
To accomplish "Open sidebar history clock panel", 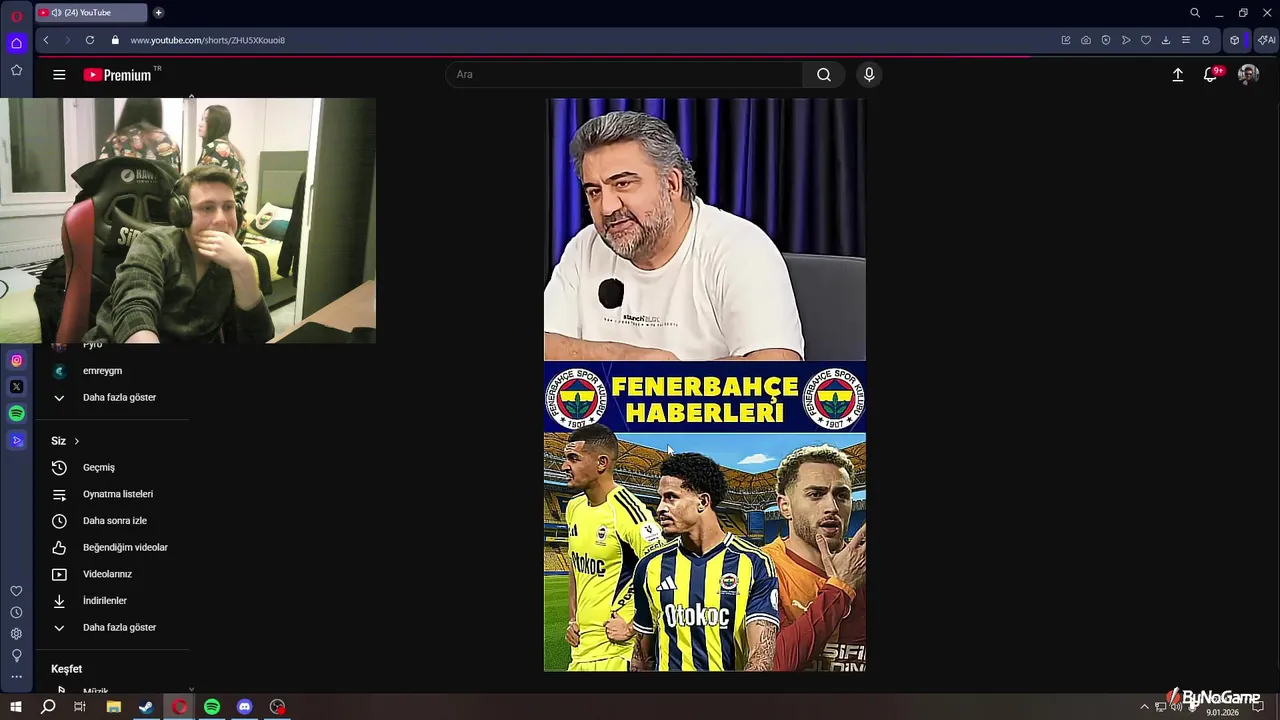I will [16, 613].
